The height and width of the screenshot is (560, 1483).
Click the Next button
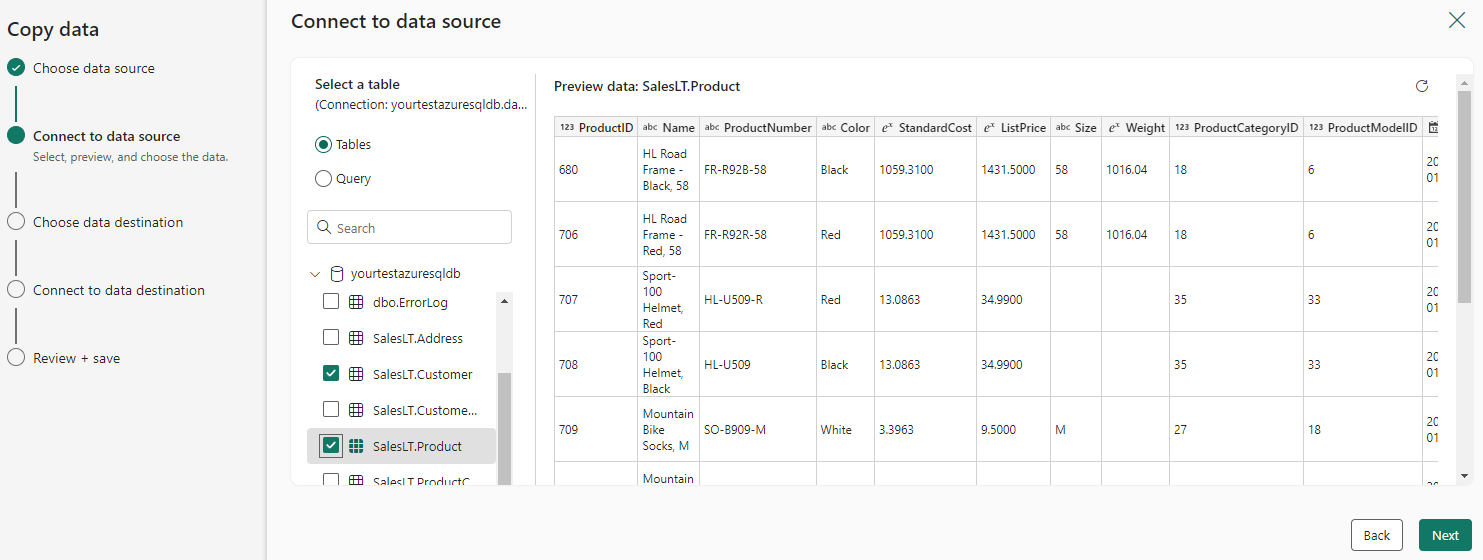click(1445, 535)
